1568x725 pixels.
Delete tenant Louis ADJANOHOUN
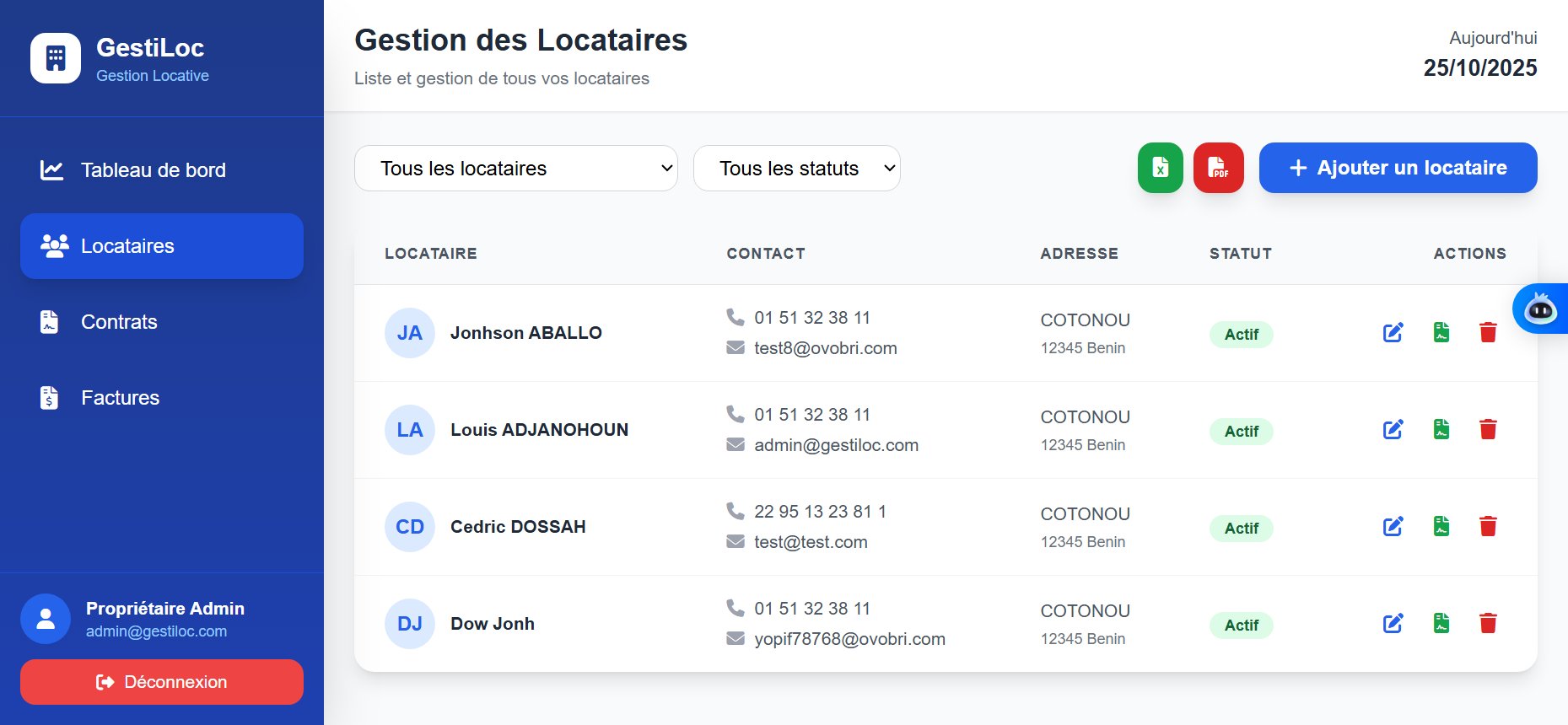tap(1488, 430)
